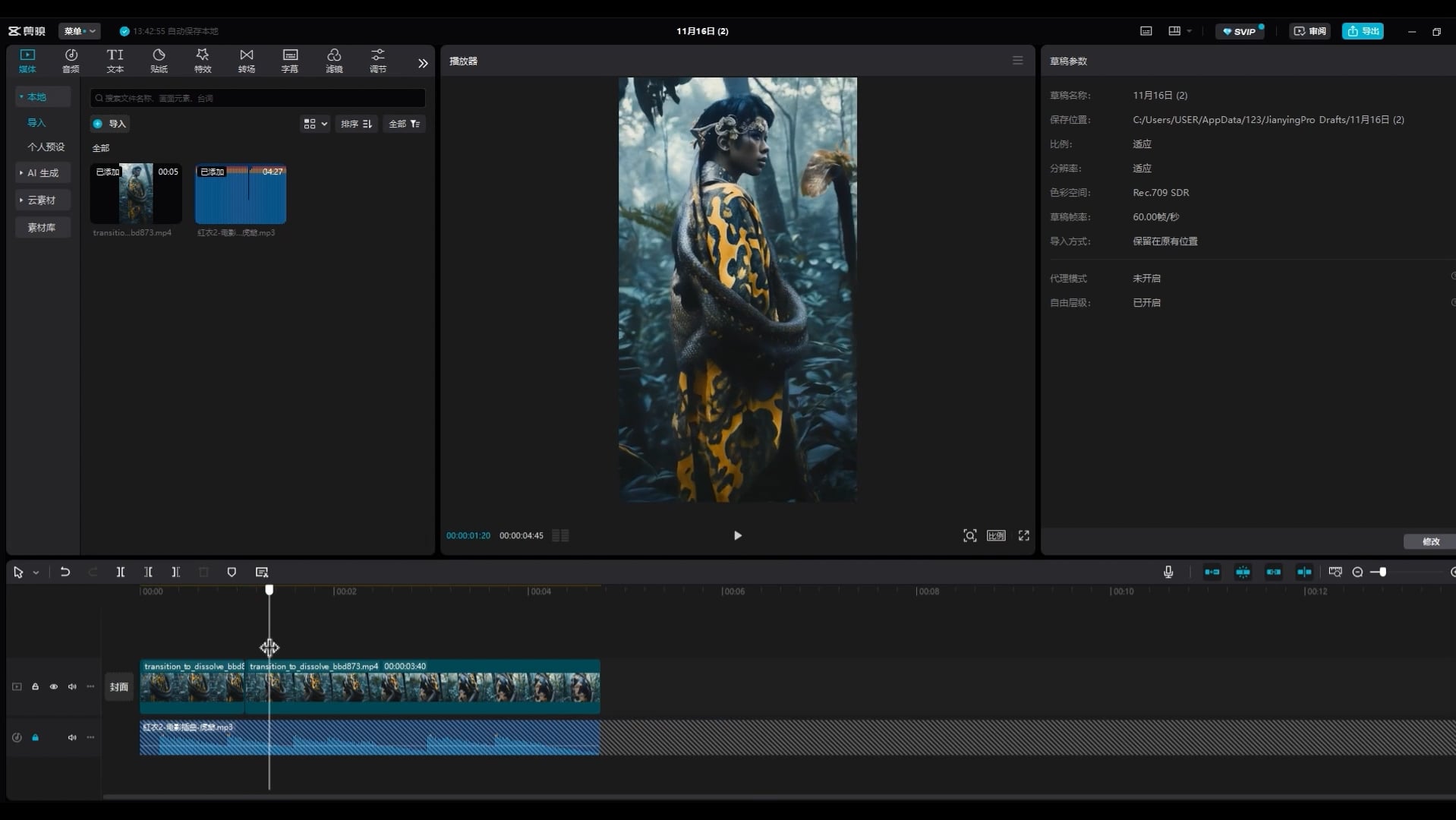The image size is (1456, 820).
Task: Open the 特效 effects tab
Action: click(x=203, y=61)
